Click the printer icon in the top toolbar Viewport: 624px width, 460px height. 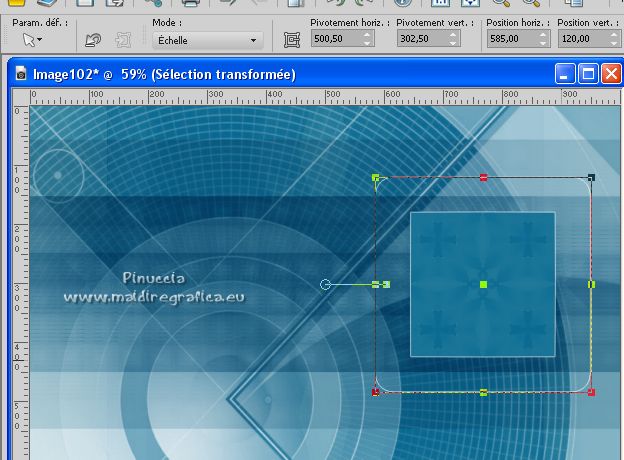pos(190,3)
